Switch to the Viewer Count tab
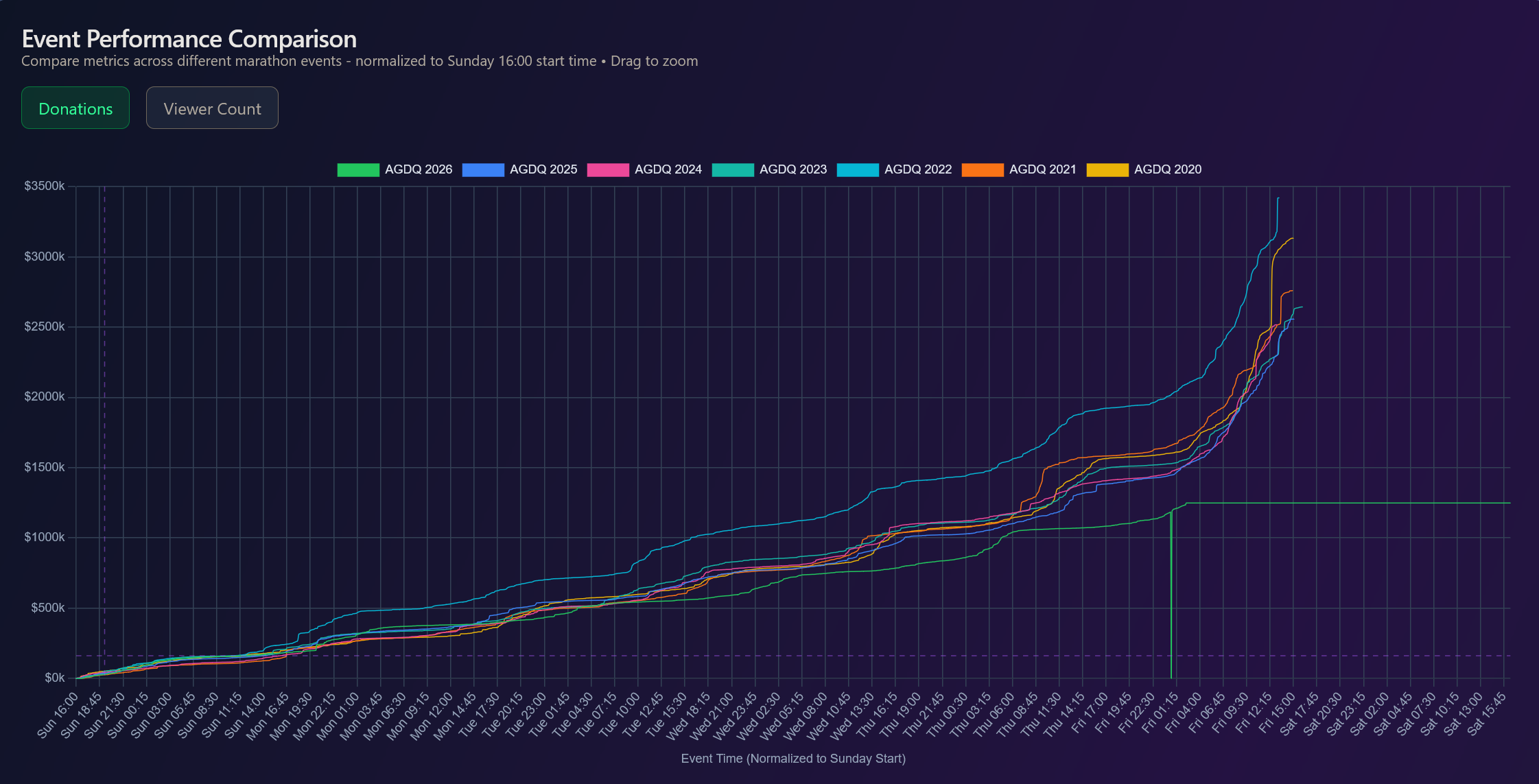The height and width of the screenshot is (784, 1539). [212, 108]
